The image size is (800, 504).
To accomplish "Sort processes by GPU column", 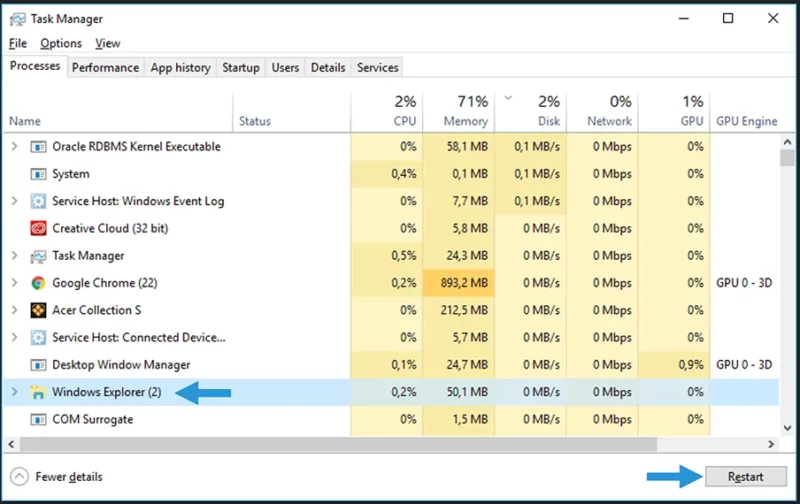I will point(674,112).
